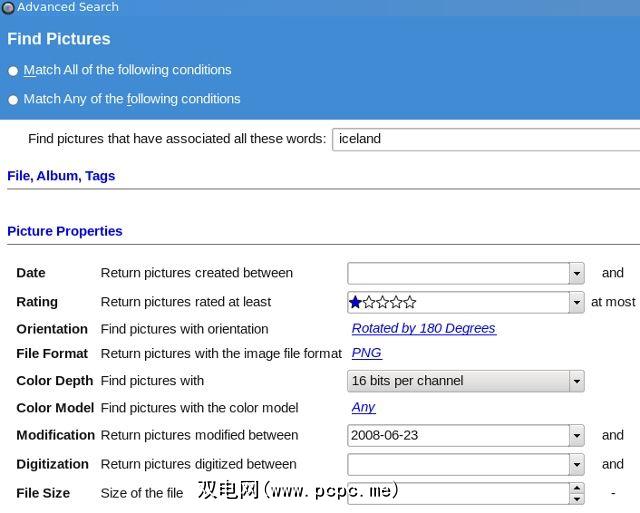640x513 pixels.
Task: Select the first rating star
Action: coord(356,302)
